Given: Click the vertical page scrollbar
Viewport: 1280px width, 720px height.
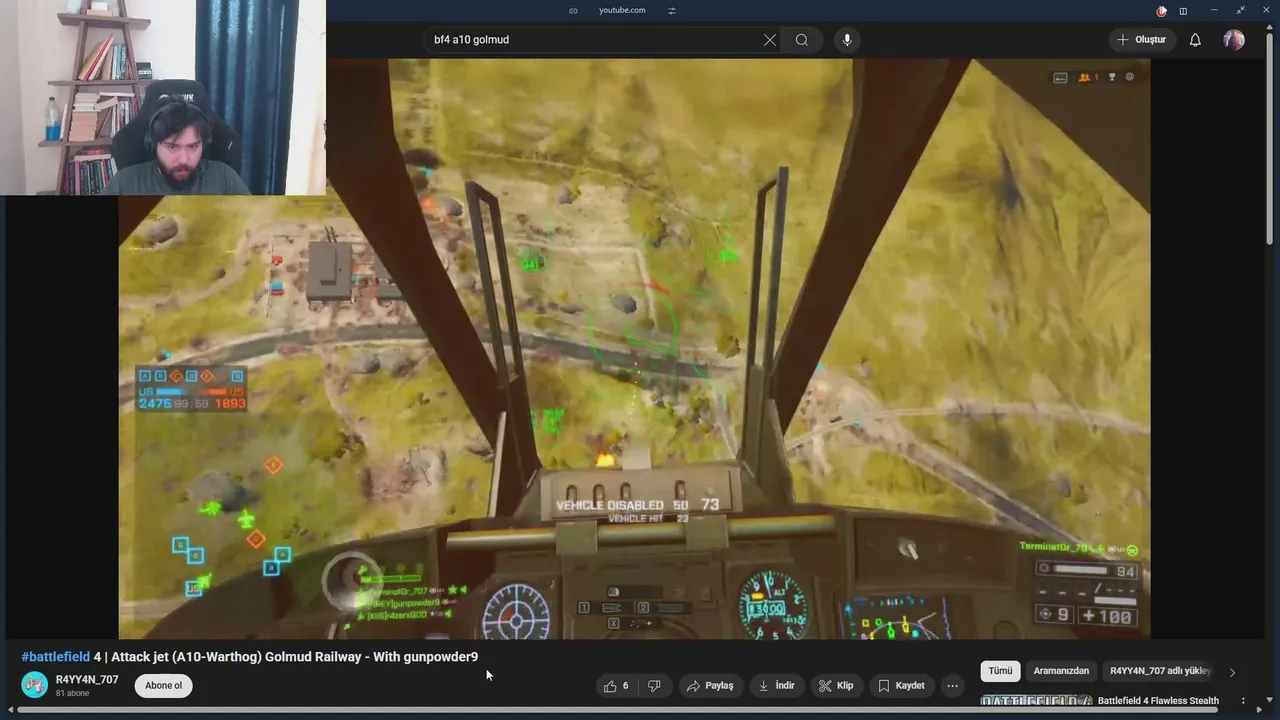Looking at the screenshot, I should point(1270,137).
